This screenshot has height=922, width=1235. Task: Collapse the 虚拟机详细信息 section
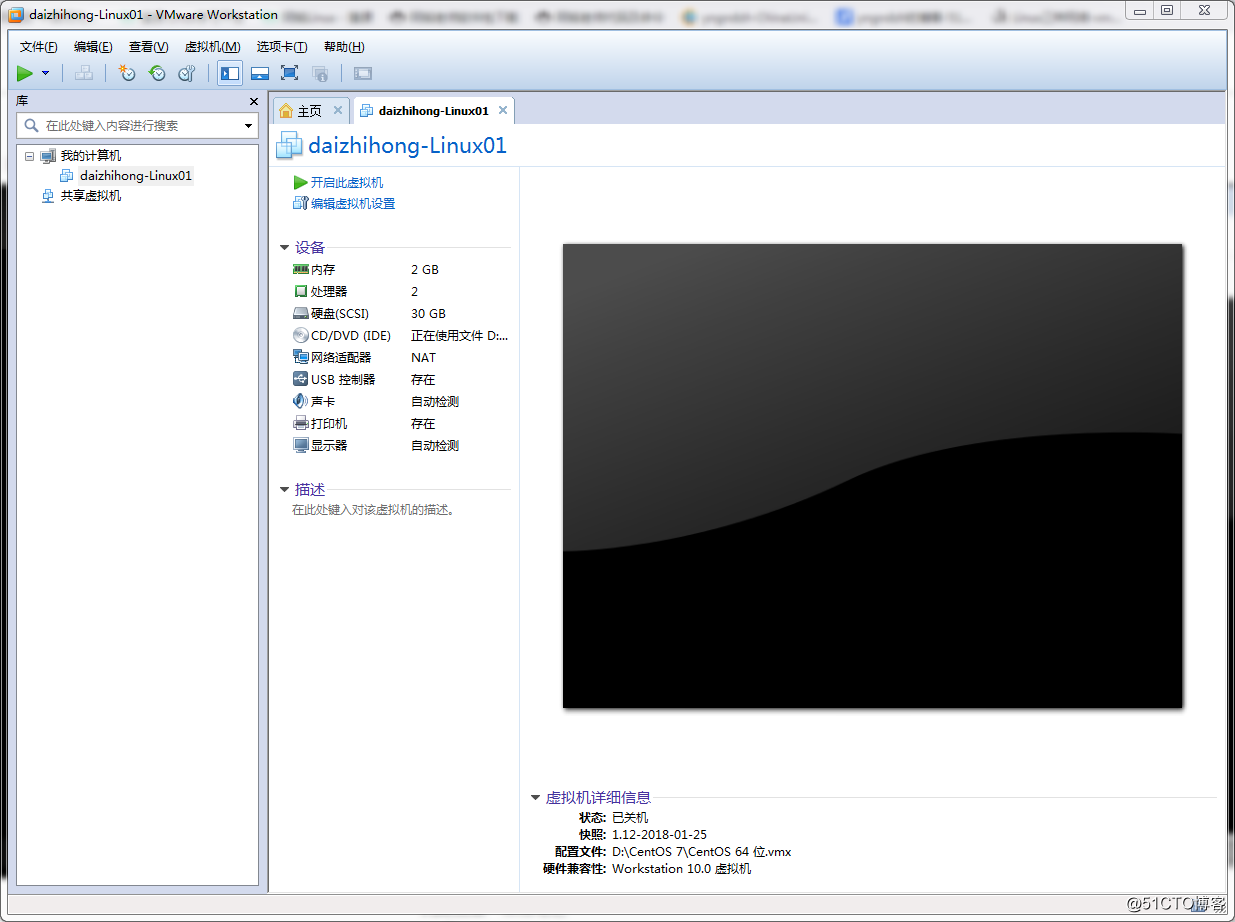pos(536,798)
